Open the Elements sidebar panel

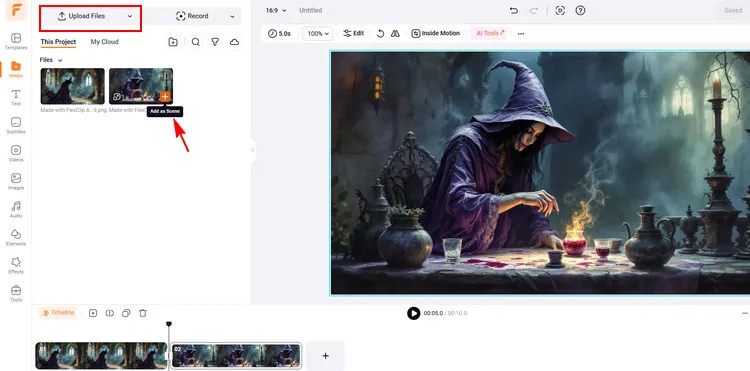(x=16, y=238)
